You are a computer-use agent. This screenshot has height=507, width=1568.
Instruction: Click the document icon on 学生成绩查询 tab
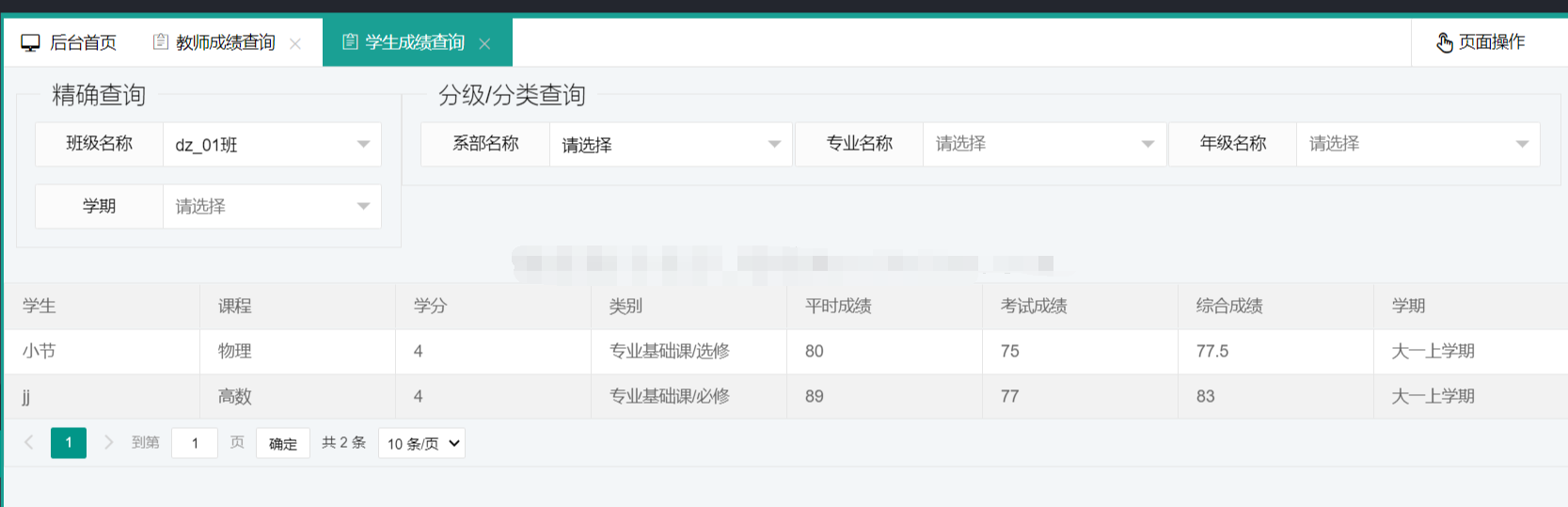(350, 41)
